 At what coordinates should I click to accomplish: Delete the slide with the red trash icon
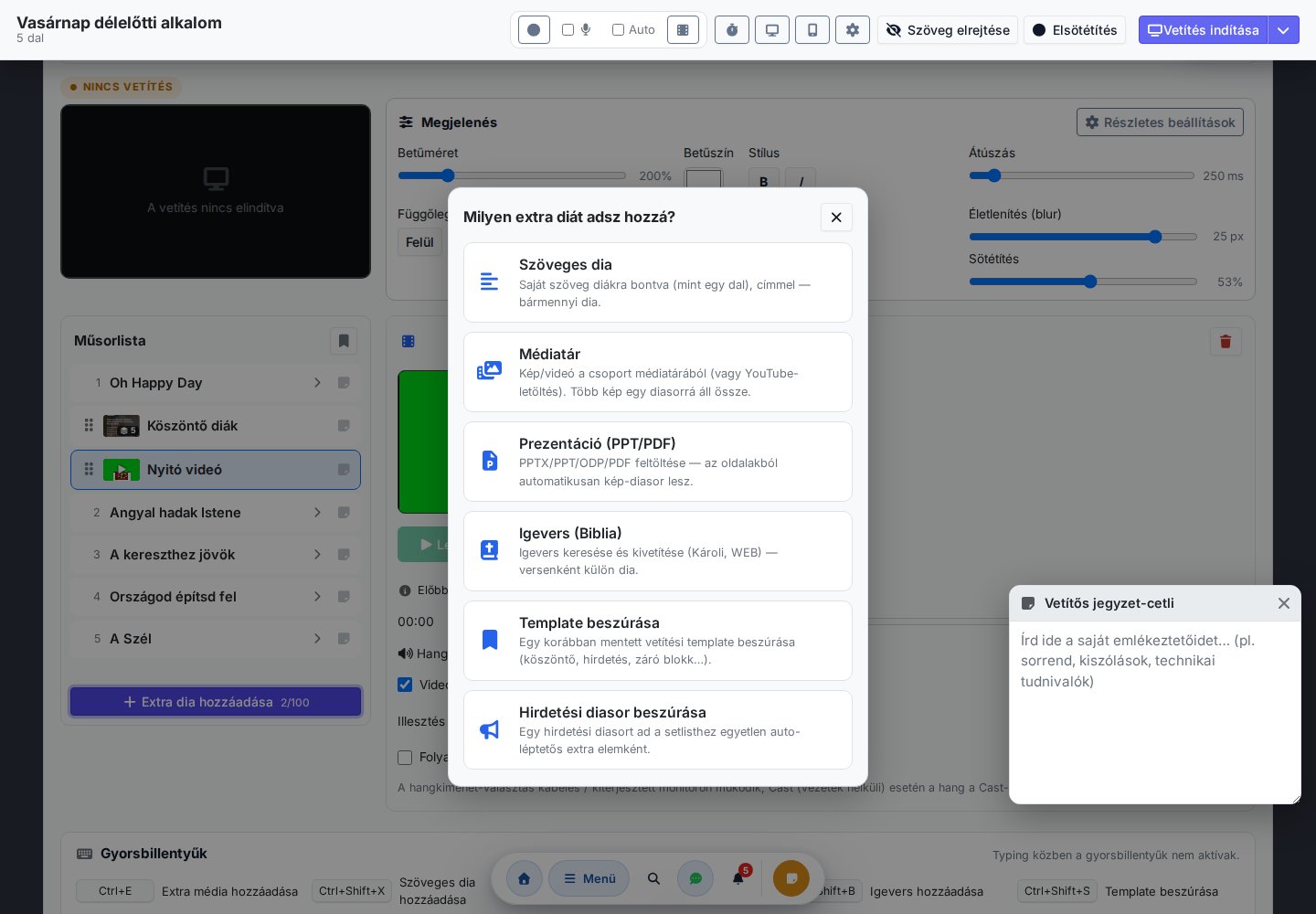pos(1226,341)
